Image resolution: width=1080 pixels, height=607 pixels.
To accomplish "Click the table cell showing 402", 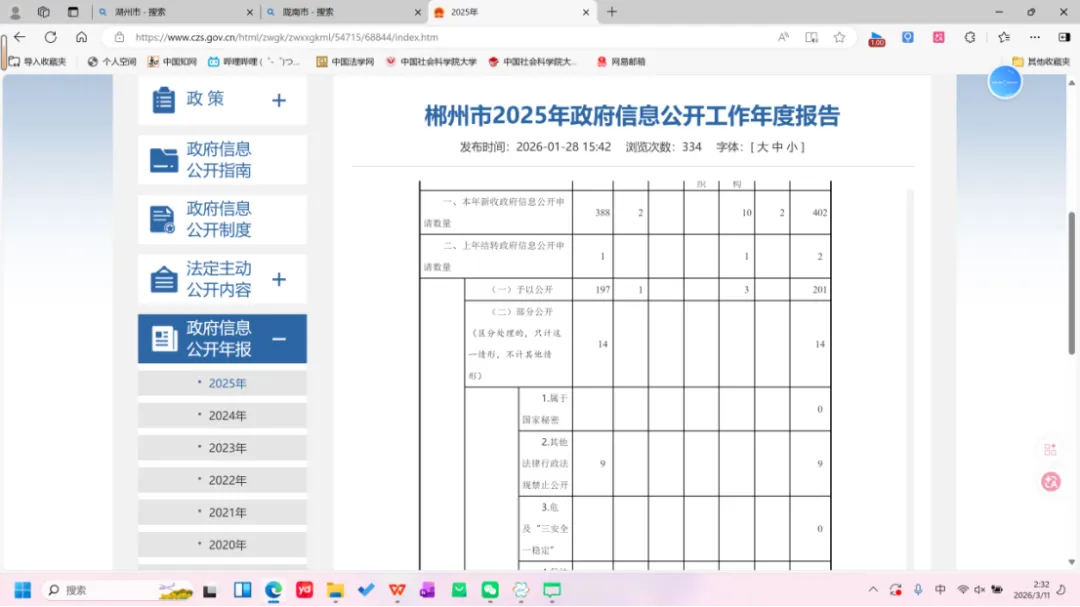I will coord(811,213).
